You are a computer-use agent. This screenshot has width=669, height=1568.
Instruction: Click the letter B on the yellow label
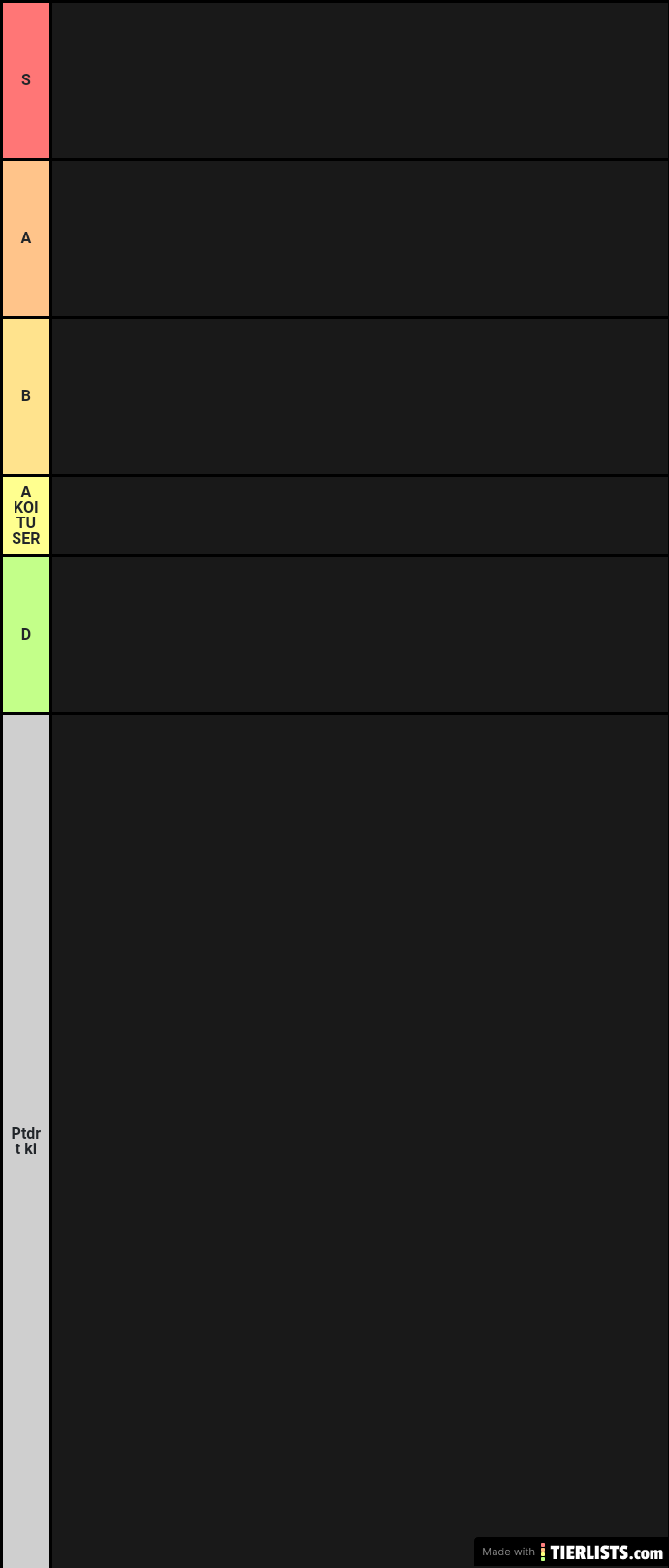tap(26, 396)
